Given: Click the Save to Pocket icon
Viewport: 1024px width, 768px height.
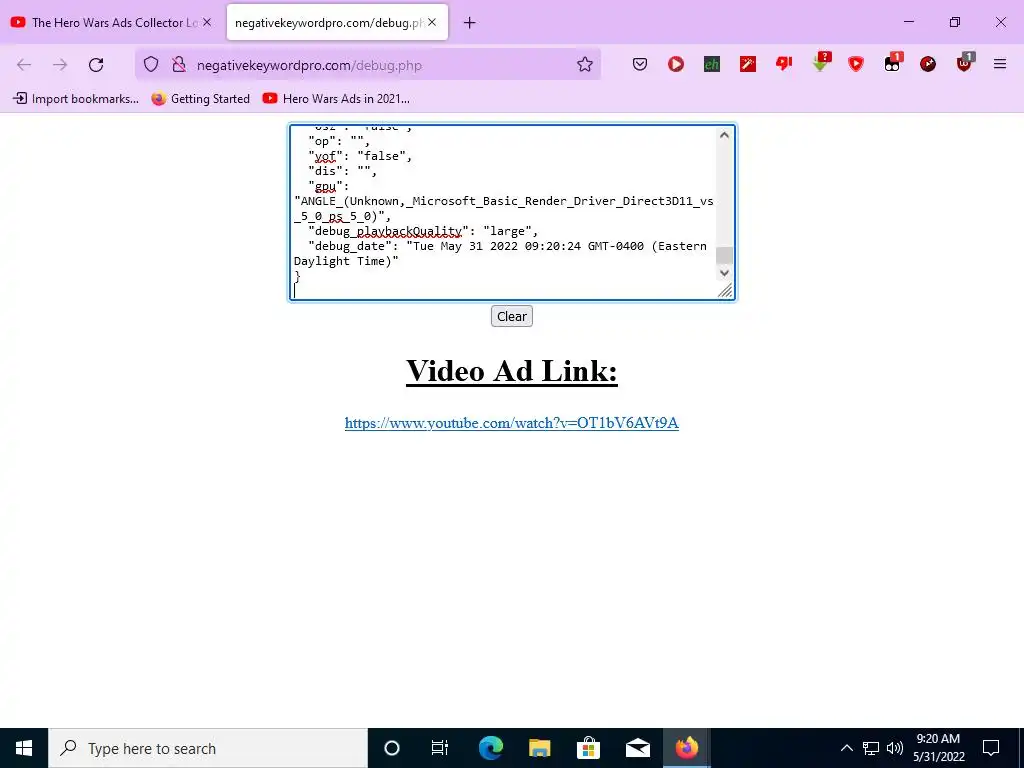Looking at the screenshot, I should [x=640, y=64].
